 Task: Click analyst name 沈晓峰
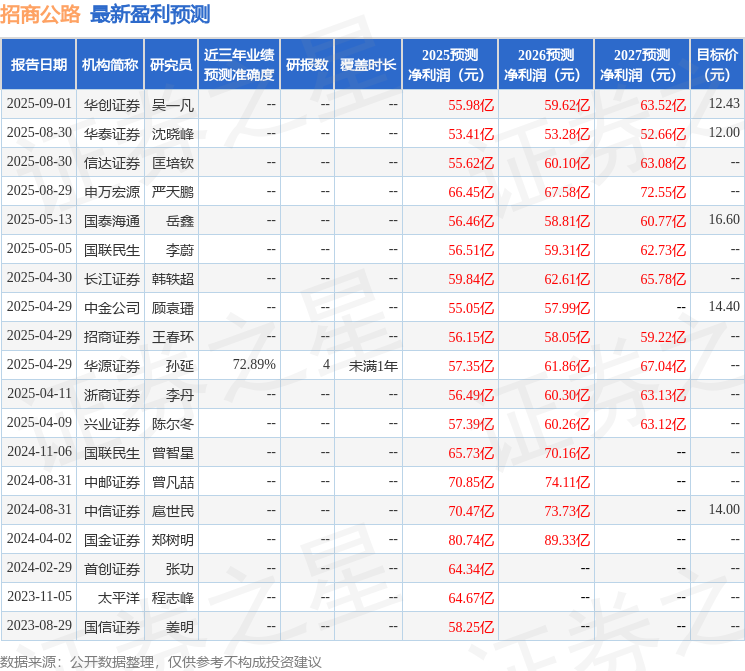172,134
